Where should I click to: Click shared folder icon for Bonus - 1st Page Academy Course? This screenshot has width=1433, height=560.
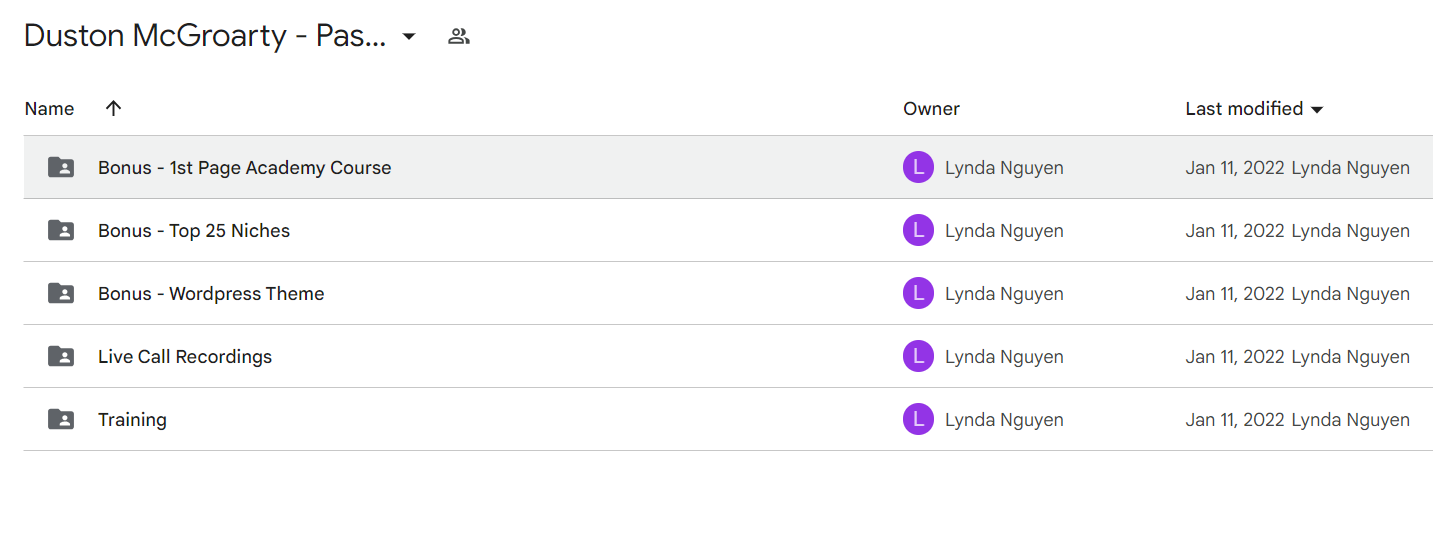tap(61, 167)
